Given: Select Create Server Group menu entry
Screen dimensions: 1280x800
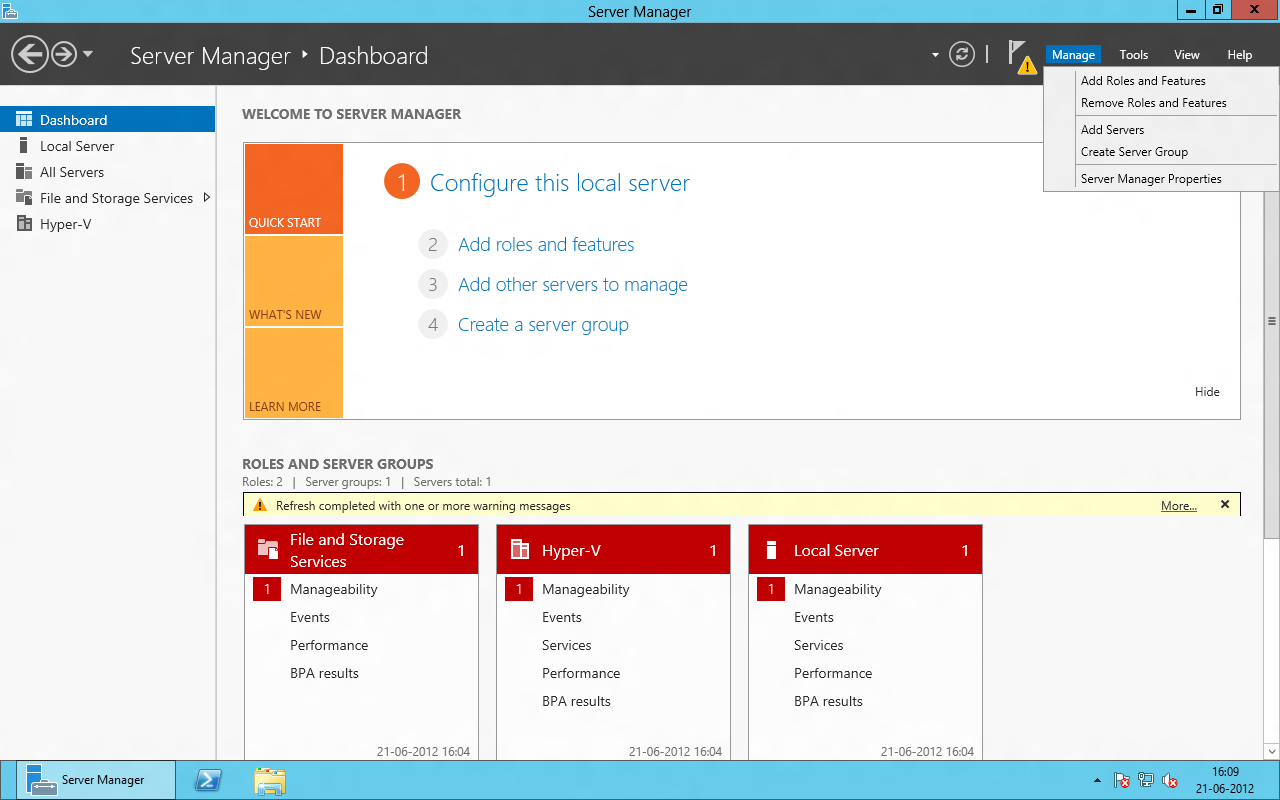Looking at the screenshot, I should pyautogui.click(x=1134, y=152).
